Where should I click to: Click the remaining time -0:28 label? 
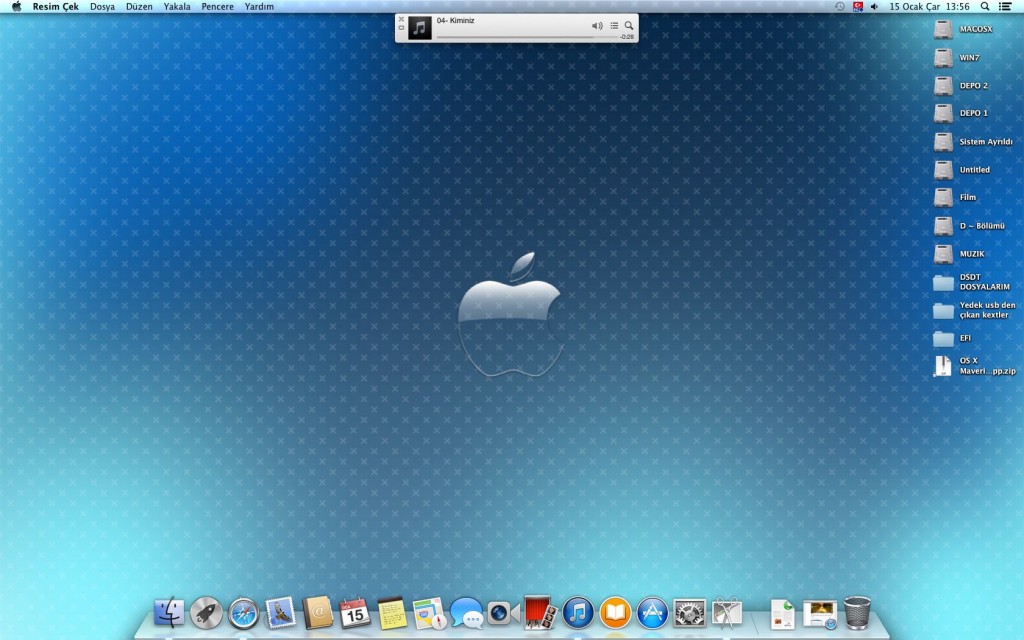[627, 37]
